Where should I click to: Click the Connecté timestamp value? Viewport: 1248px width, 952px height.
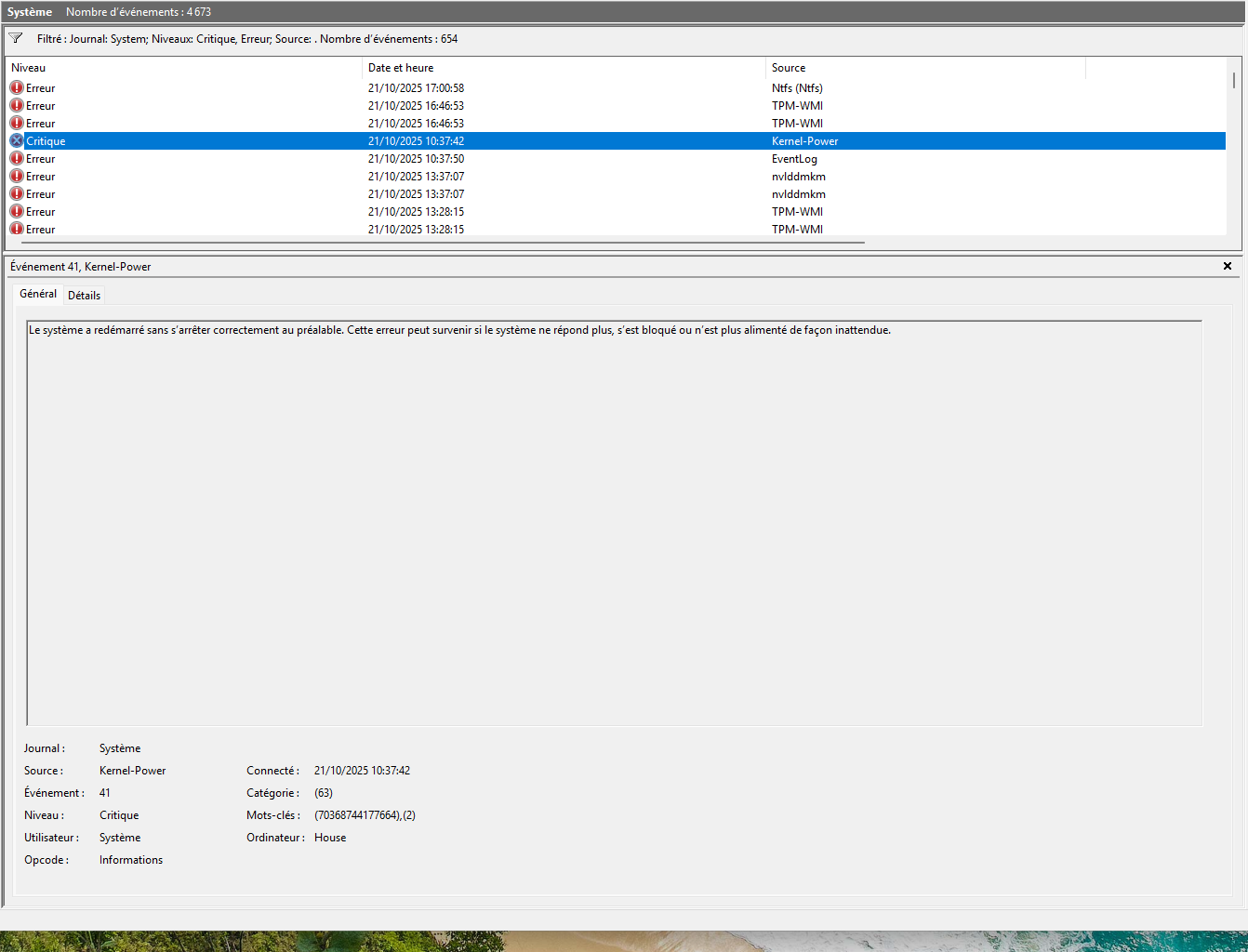tap(362, 771)
